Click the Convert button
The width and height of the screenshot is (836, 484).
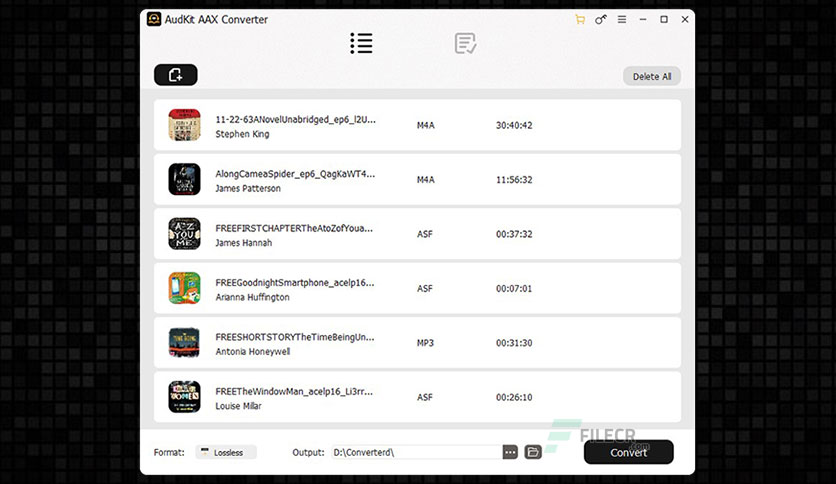point(629,452)
